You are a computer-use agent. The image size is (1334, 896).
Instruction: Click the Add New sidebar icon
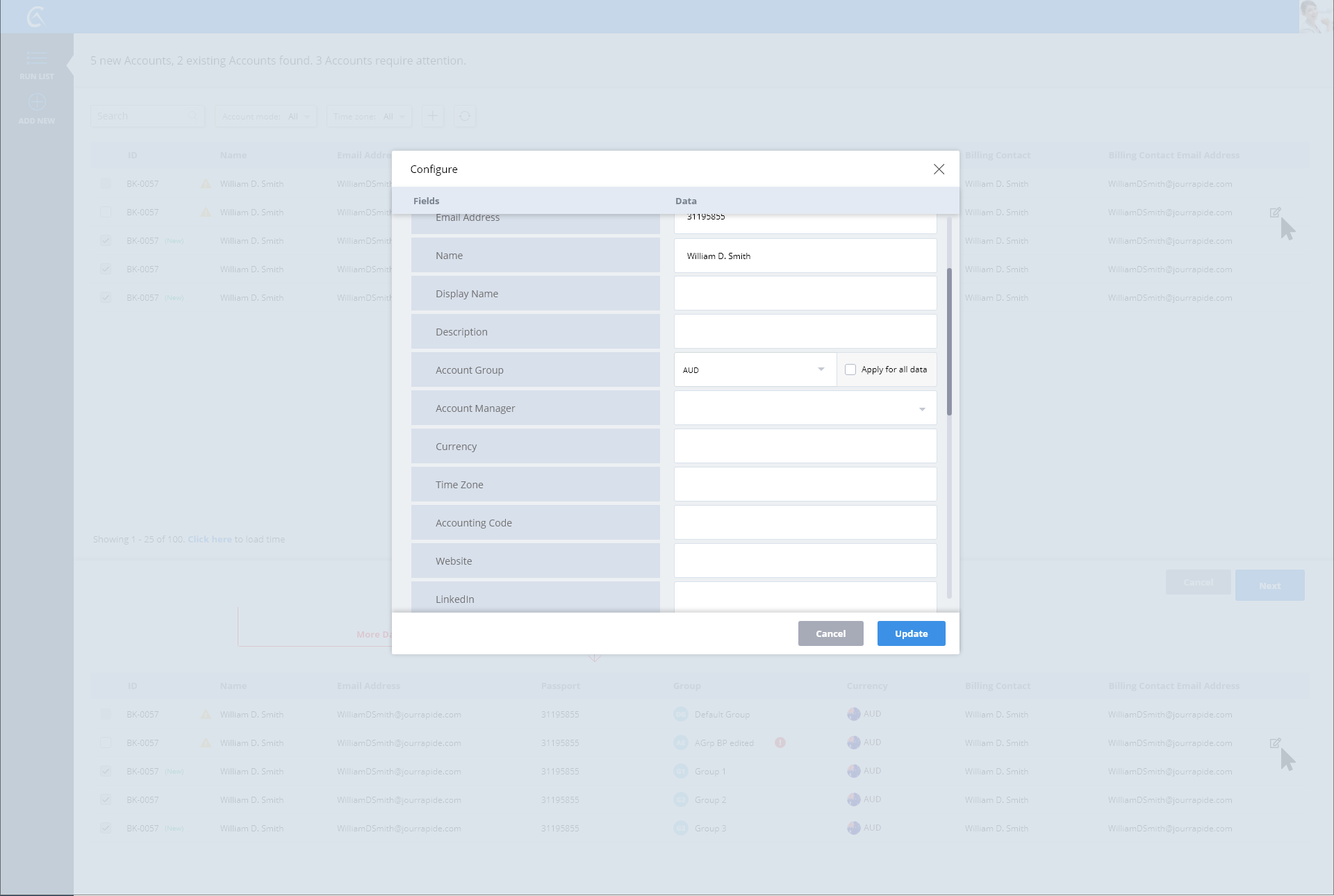[36, 102]
